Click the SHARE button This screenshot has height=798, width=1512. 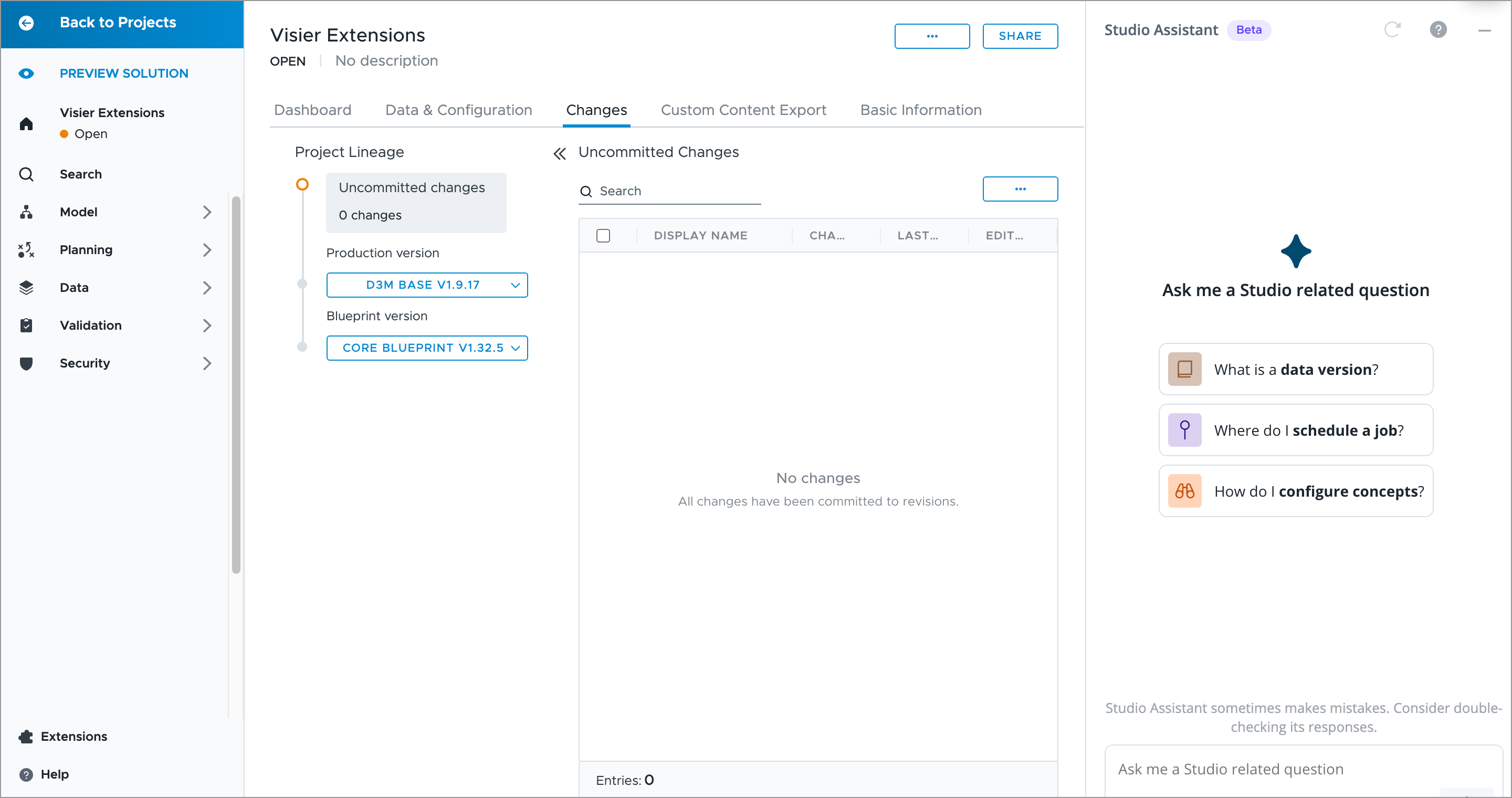[1020, 36]
